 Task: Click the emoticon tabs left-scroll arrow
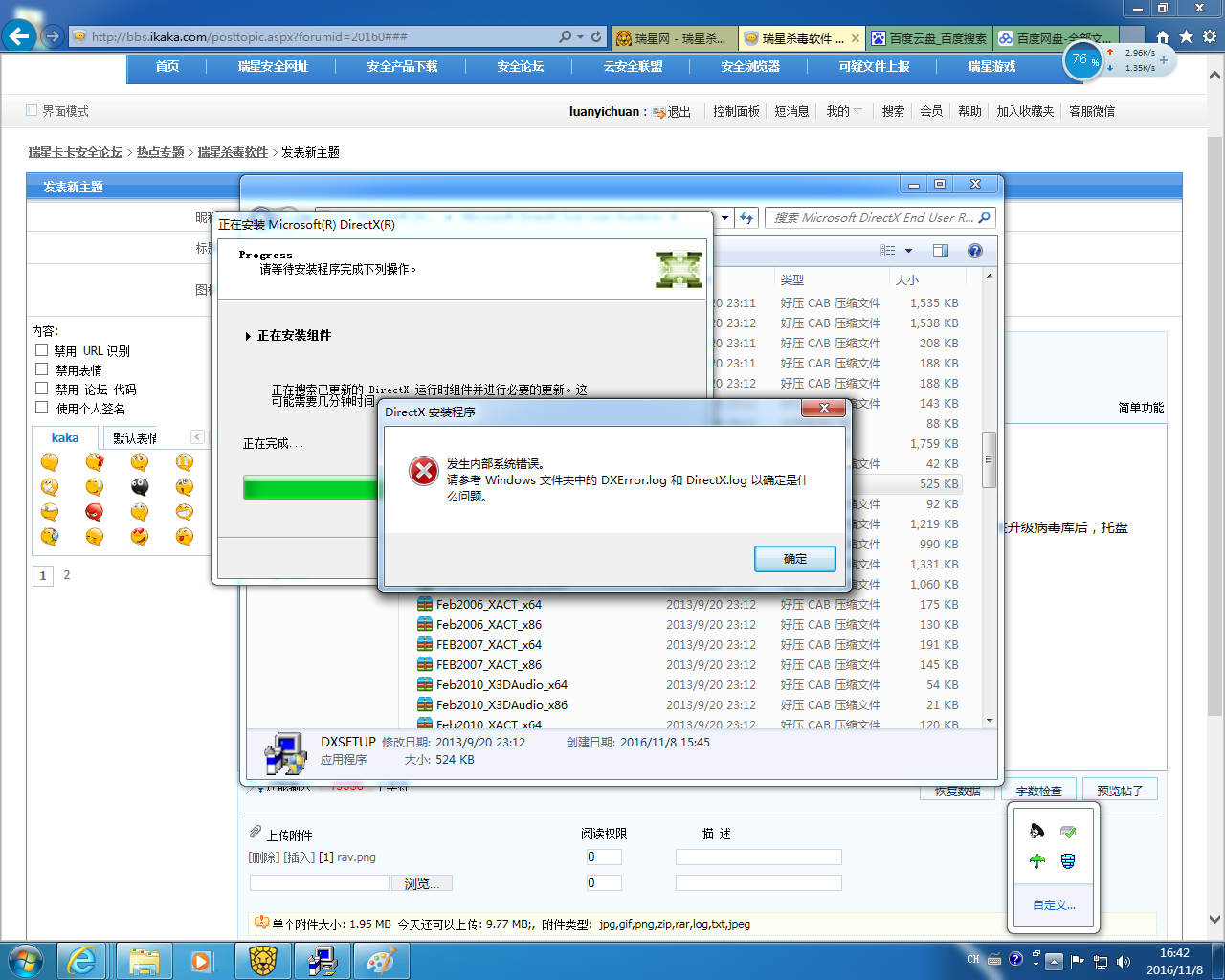[197, 437]
